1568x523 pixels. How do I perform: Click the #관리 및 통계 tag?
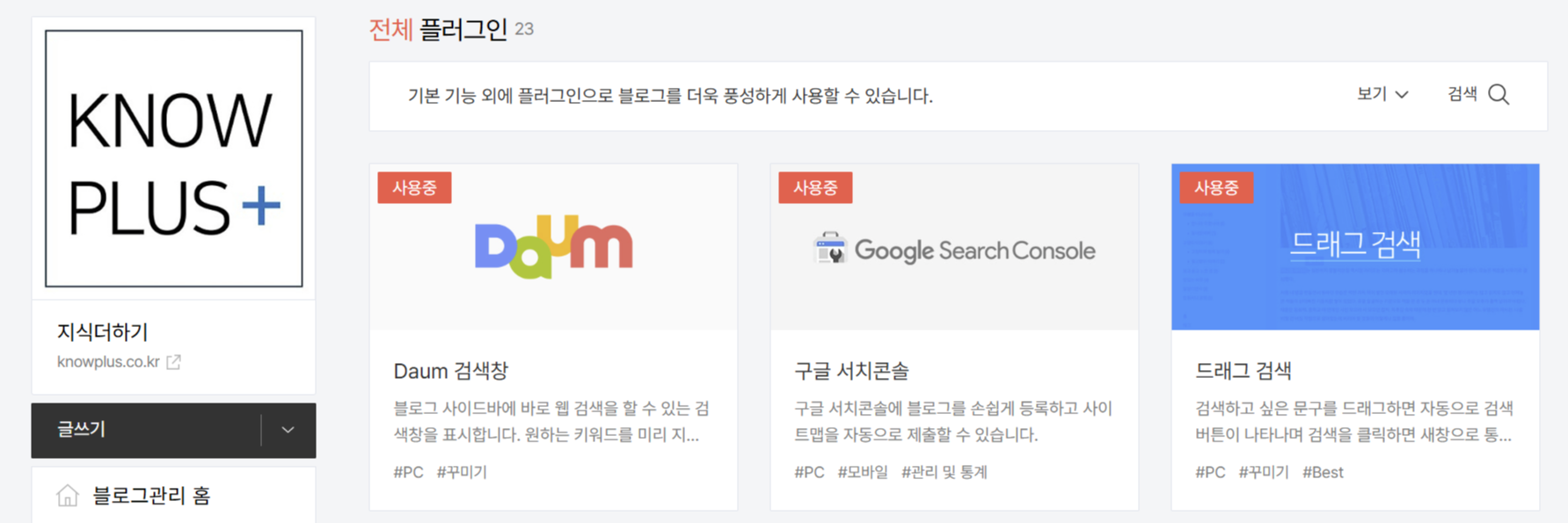[x=944, y=472]
